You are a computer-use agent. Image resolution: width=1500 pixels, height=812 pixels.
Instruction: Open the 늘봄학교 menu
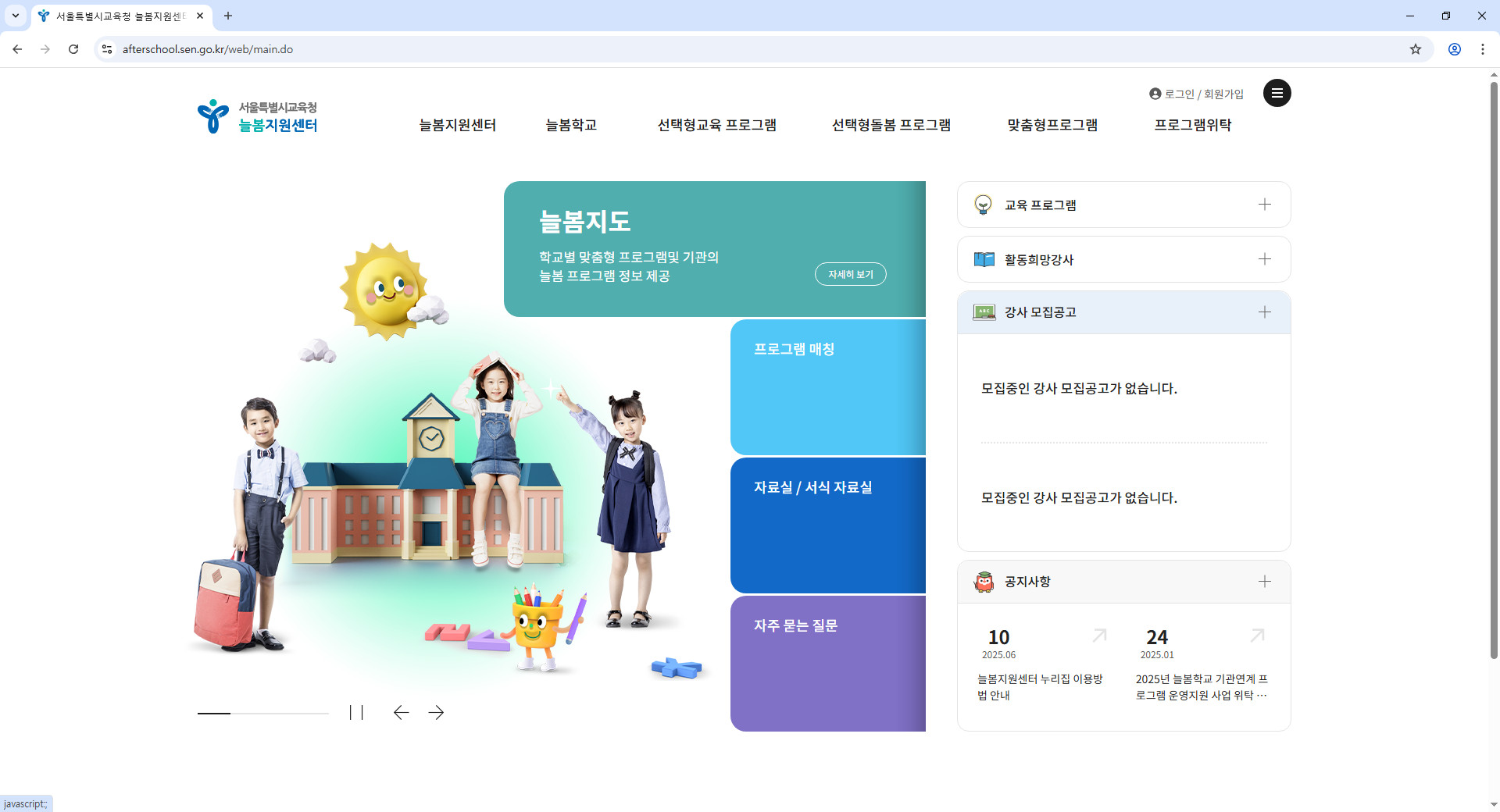click(x=571, y=125)
